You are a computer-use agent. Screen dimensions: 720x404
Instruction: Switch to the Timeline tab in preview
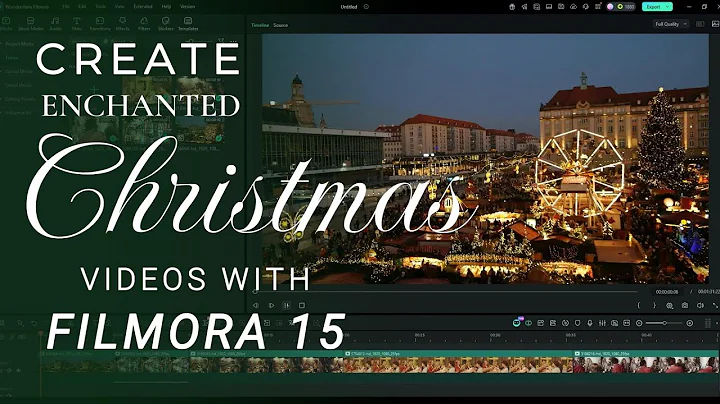click(260, 25)
